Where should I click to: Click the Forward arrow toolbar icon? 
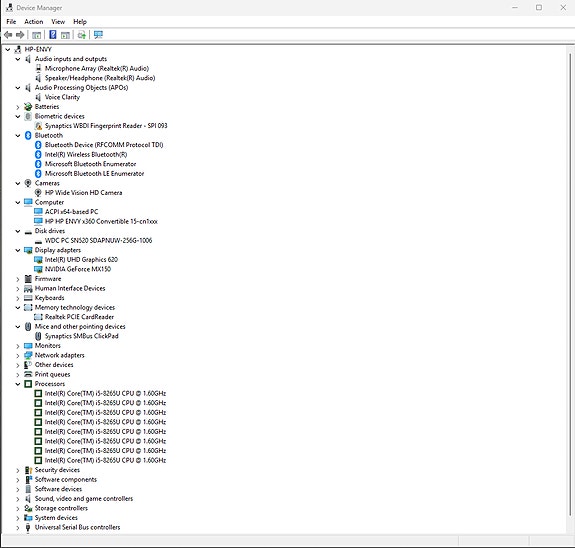[x=20, y=35]
